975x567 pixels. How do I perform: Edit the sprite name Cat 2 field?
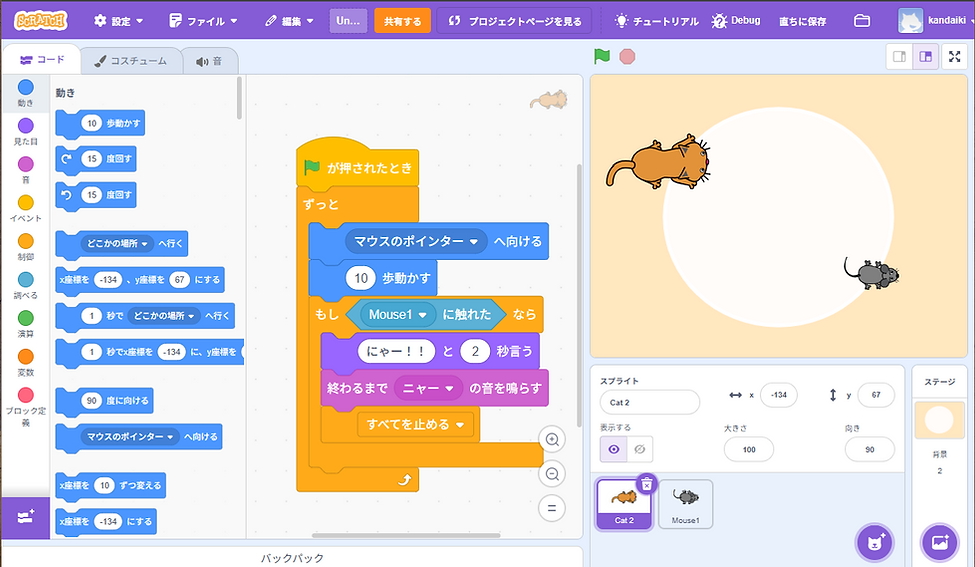pyautogui.click(x=649, y=402)
